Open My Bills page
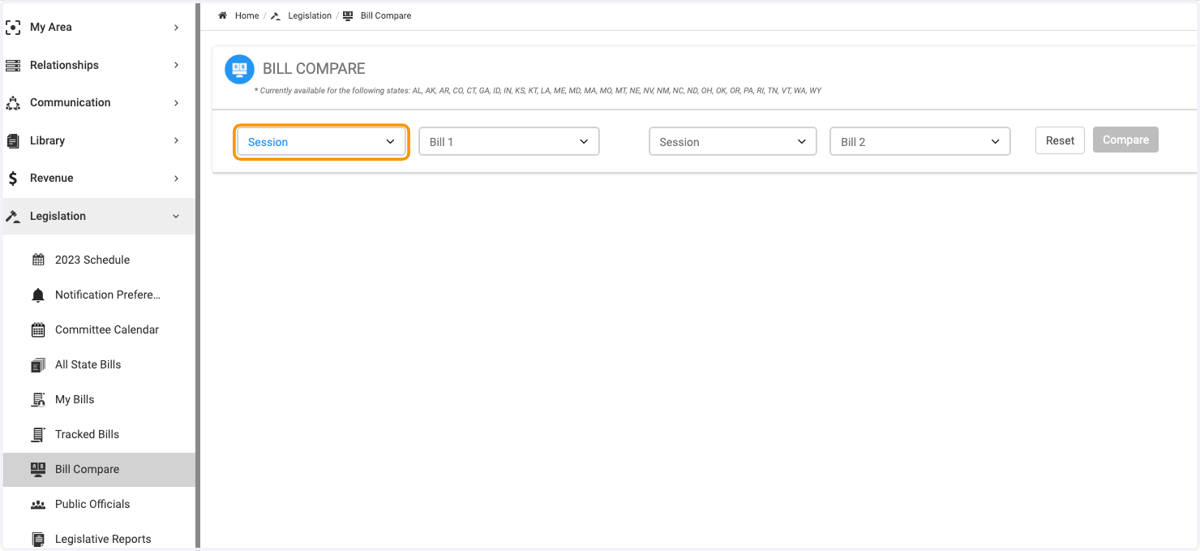The height and width of the screenshot is (551, 1200). pyautogui.click(x=98, y=400)
